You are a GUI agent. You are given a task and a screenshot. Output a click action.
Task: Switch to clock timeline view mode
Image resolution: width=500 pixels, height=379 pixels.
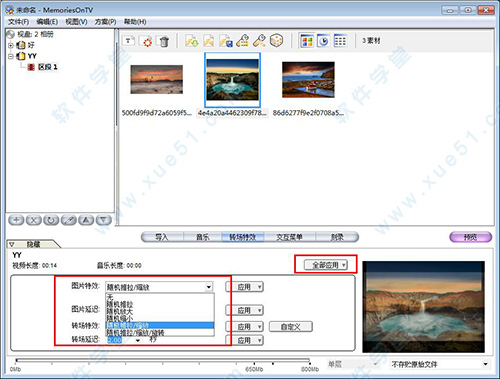[x=323, y=41]
